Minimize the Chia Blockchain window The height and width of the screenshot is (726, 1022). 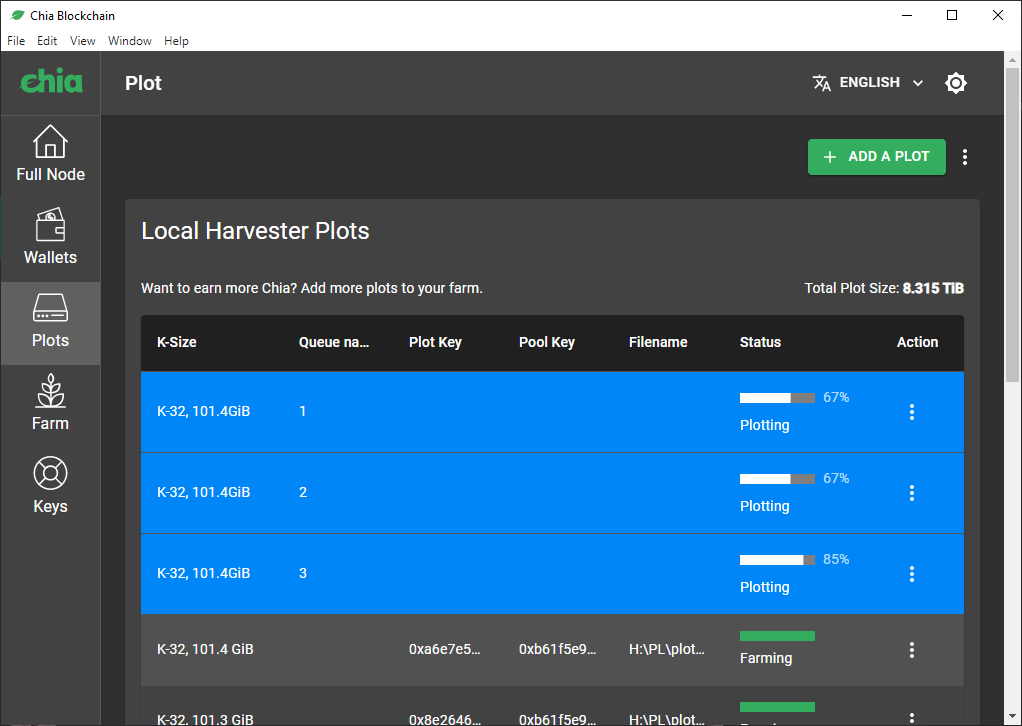pyautogui.click(x=907, y=15)
